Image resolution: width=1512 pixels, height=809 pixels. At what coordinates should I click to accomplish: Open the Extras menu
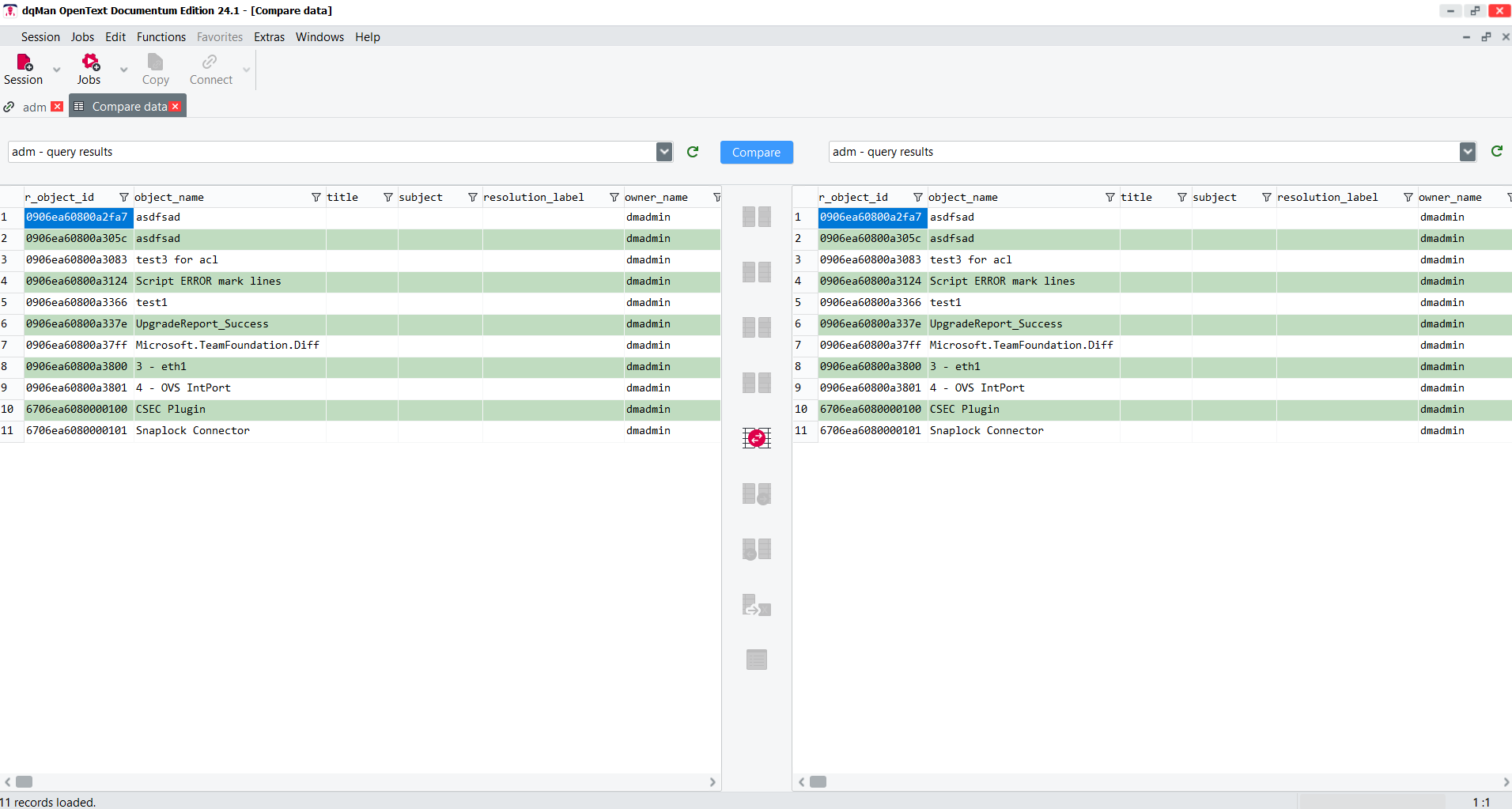(x=269, y=37)
